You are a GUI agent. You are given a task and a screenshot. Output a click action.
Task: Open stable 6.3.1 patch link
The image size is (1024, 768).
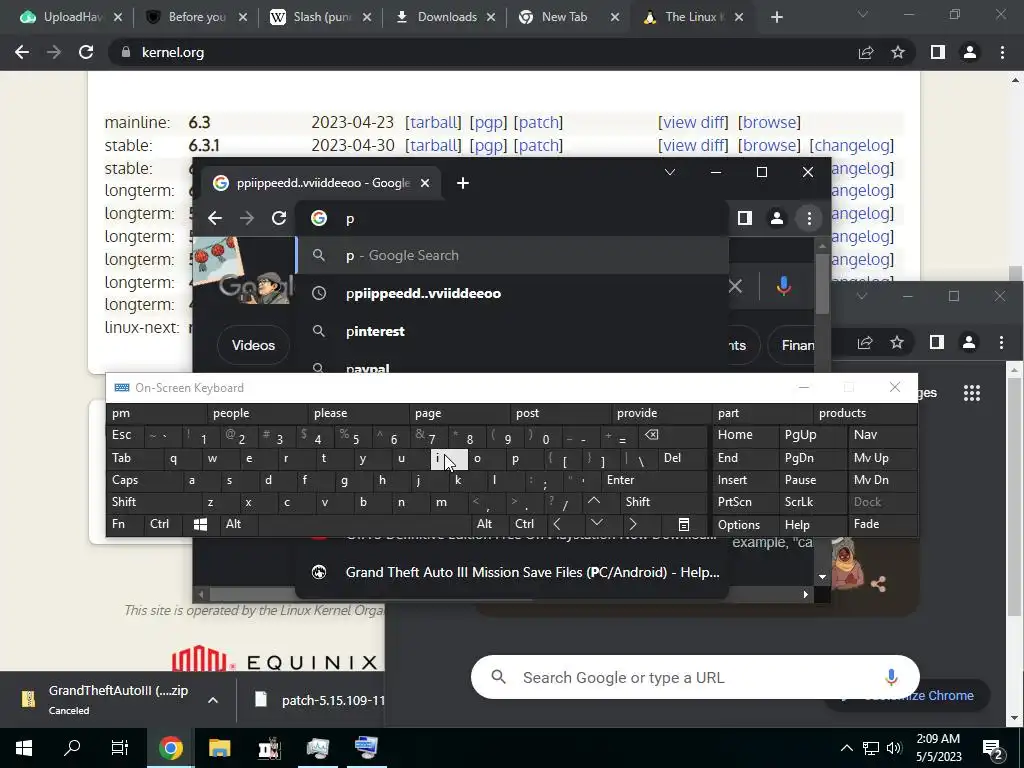pos(538,145)
